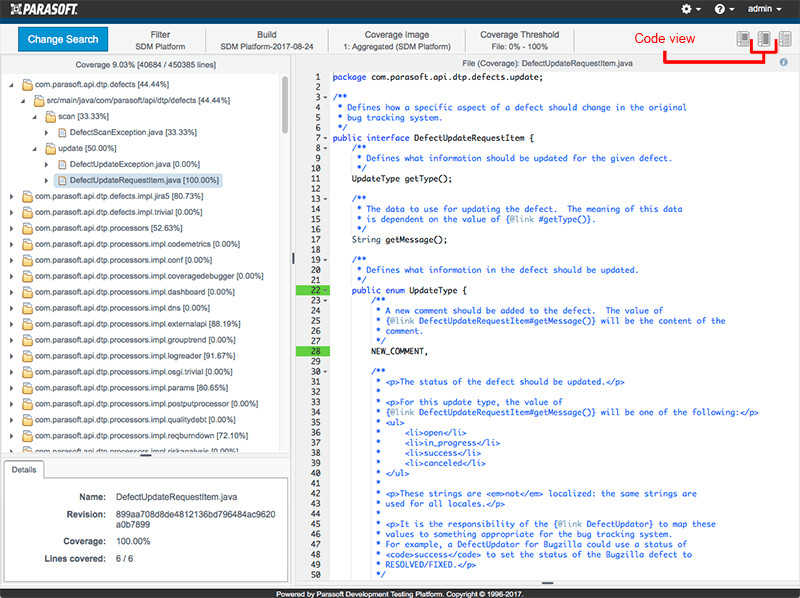Collapse the com.parasoft.api.dtp.defects tree node
This screenshot has height=598, width=800.
tap(11, 85)
